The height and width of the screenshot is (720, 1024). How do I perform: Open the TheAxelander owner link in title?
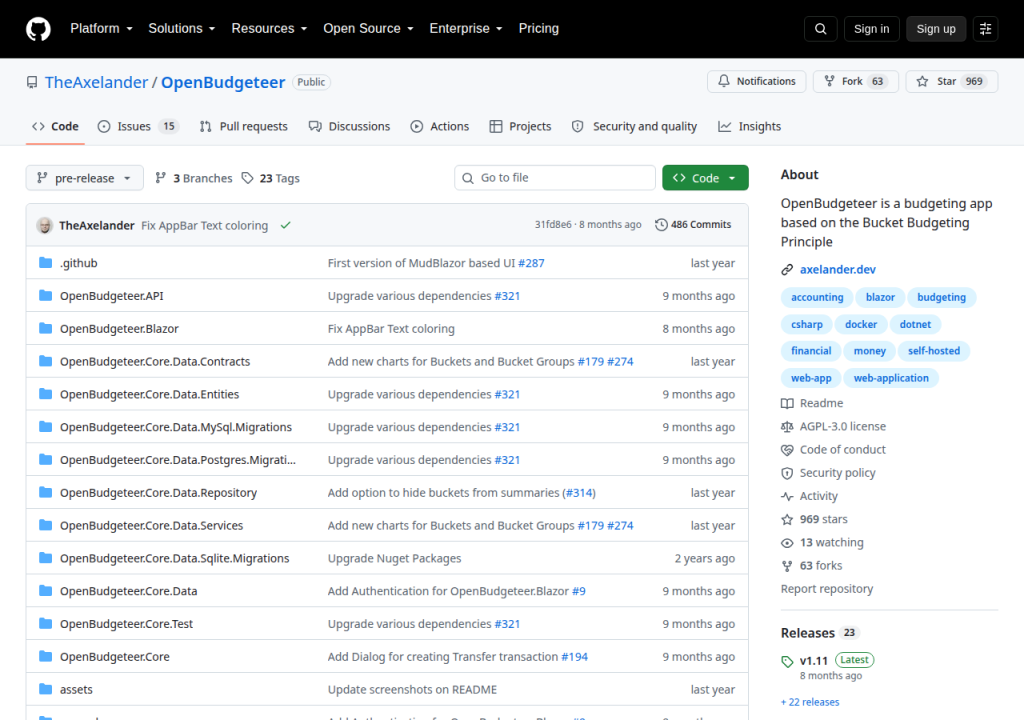click(96, 82)
